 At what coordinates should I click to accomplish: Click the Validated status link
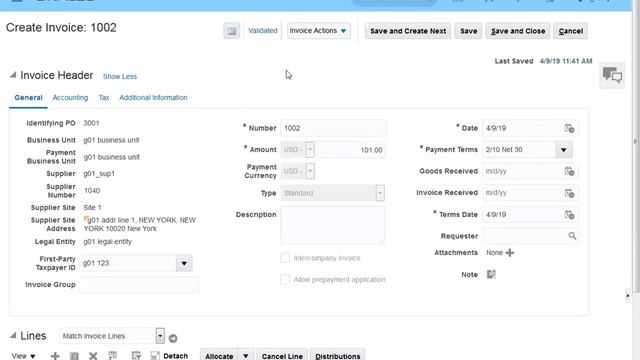coord(262,31)
